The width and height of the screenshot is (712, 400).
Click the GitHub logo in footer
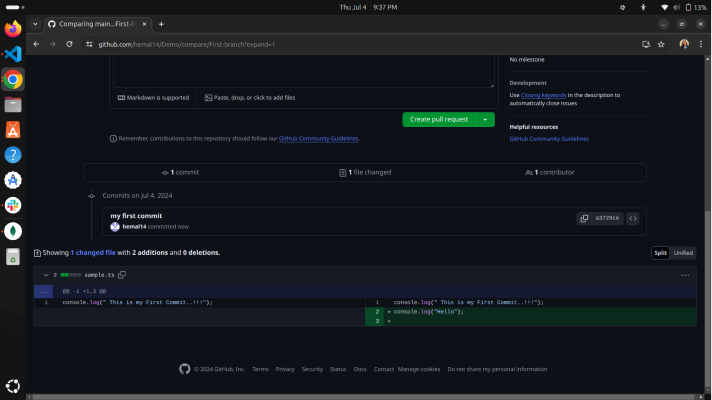[184, 369]
